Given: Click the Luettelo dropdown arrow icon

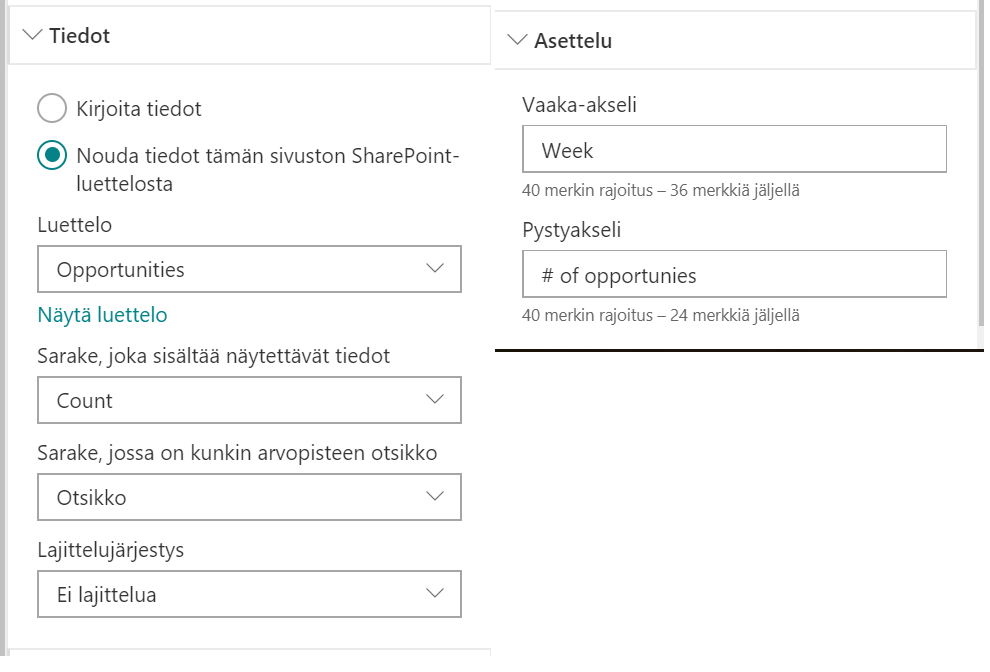Looking at the screenshot, I should pos(434,269).
